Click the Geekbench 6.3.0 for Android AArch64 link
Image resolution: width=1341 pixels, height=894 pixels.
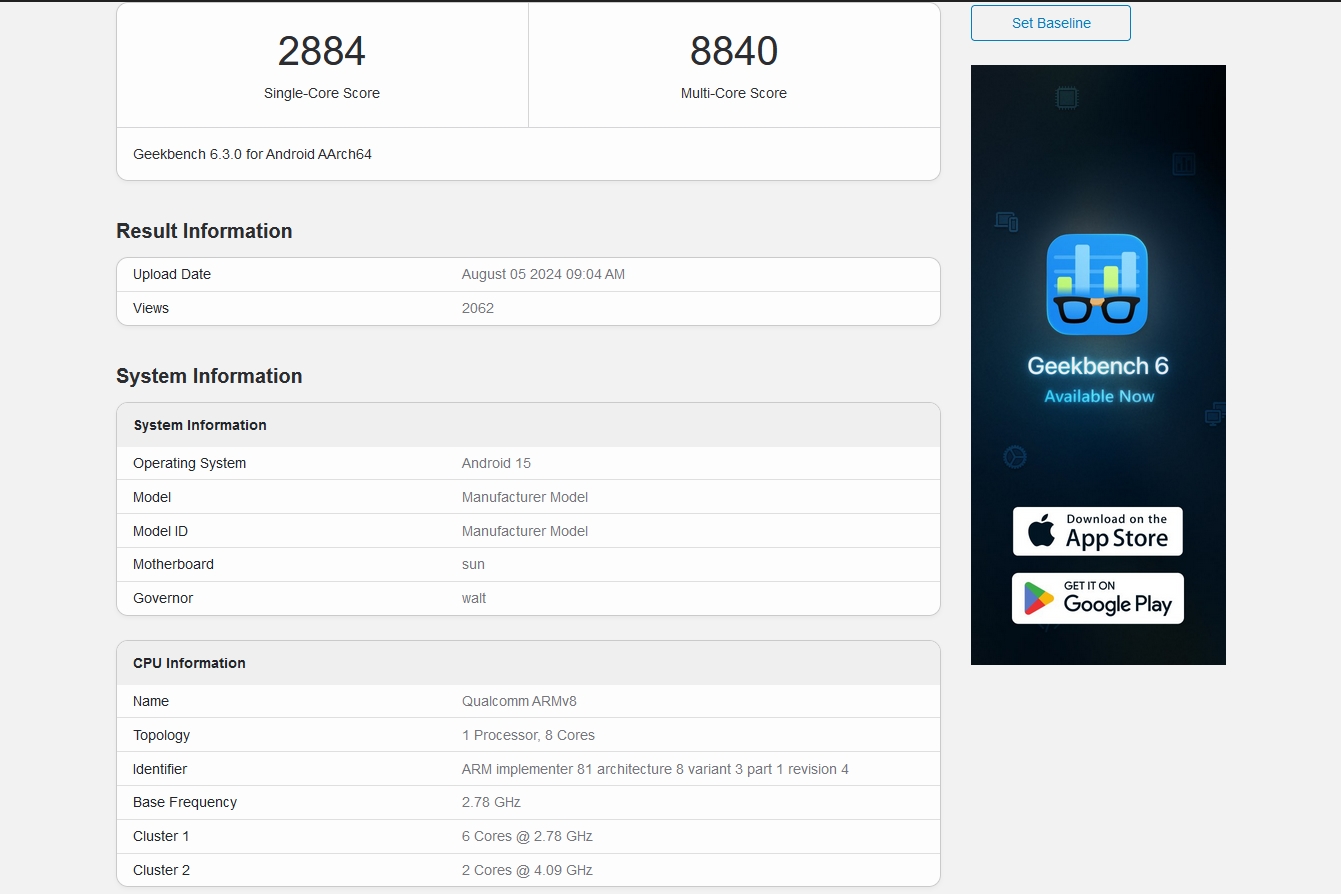tap(252, 154)
